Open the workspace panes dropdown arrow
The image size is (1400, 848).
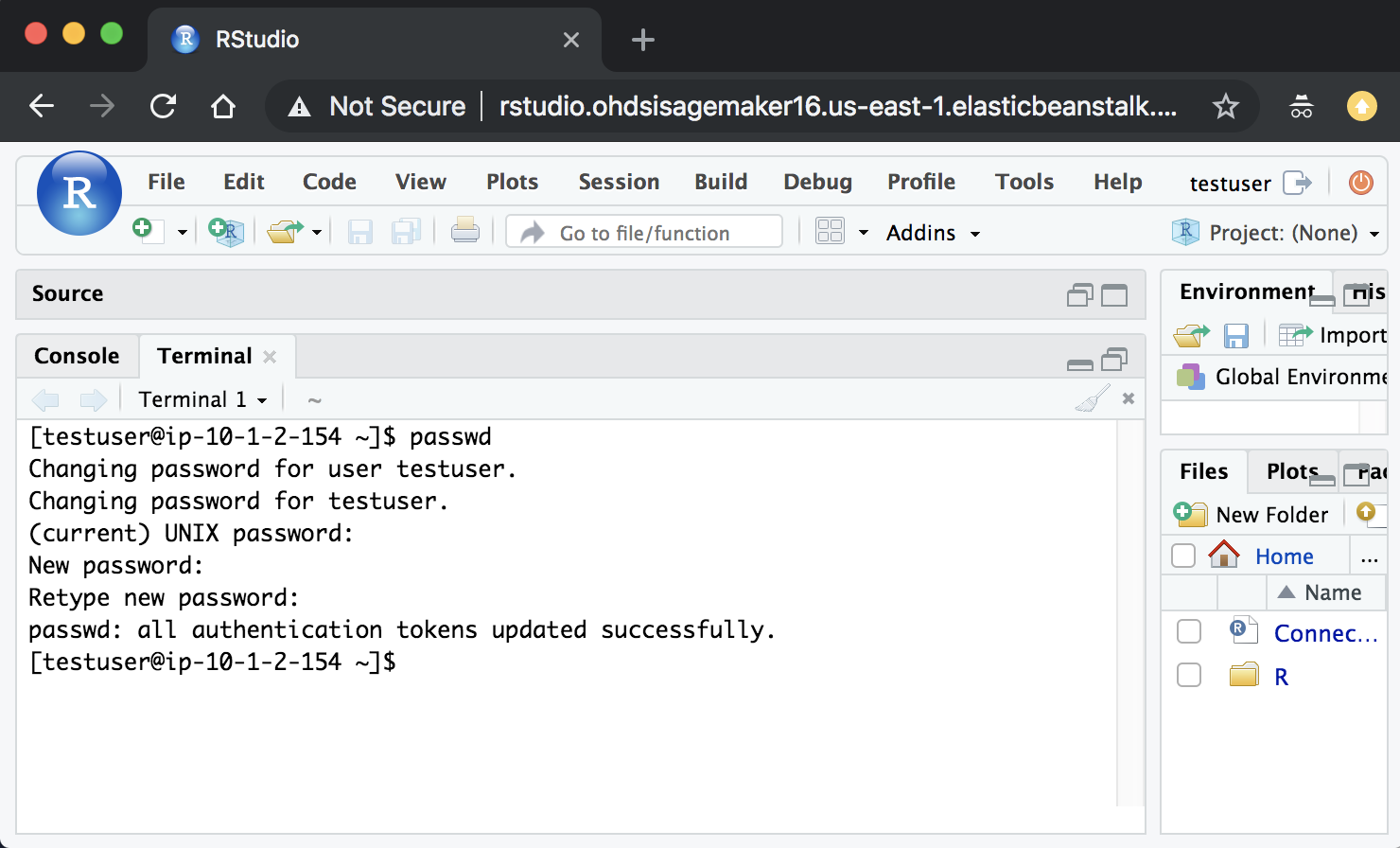tap(864, 232)
